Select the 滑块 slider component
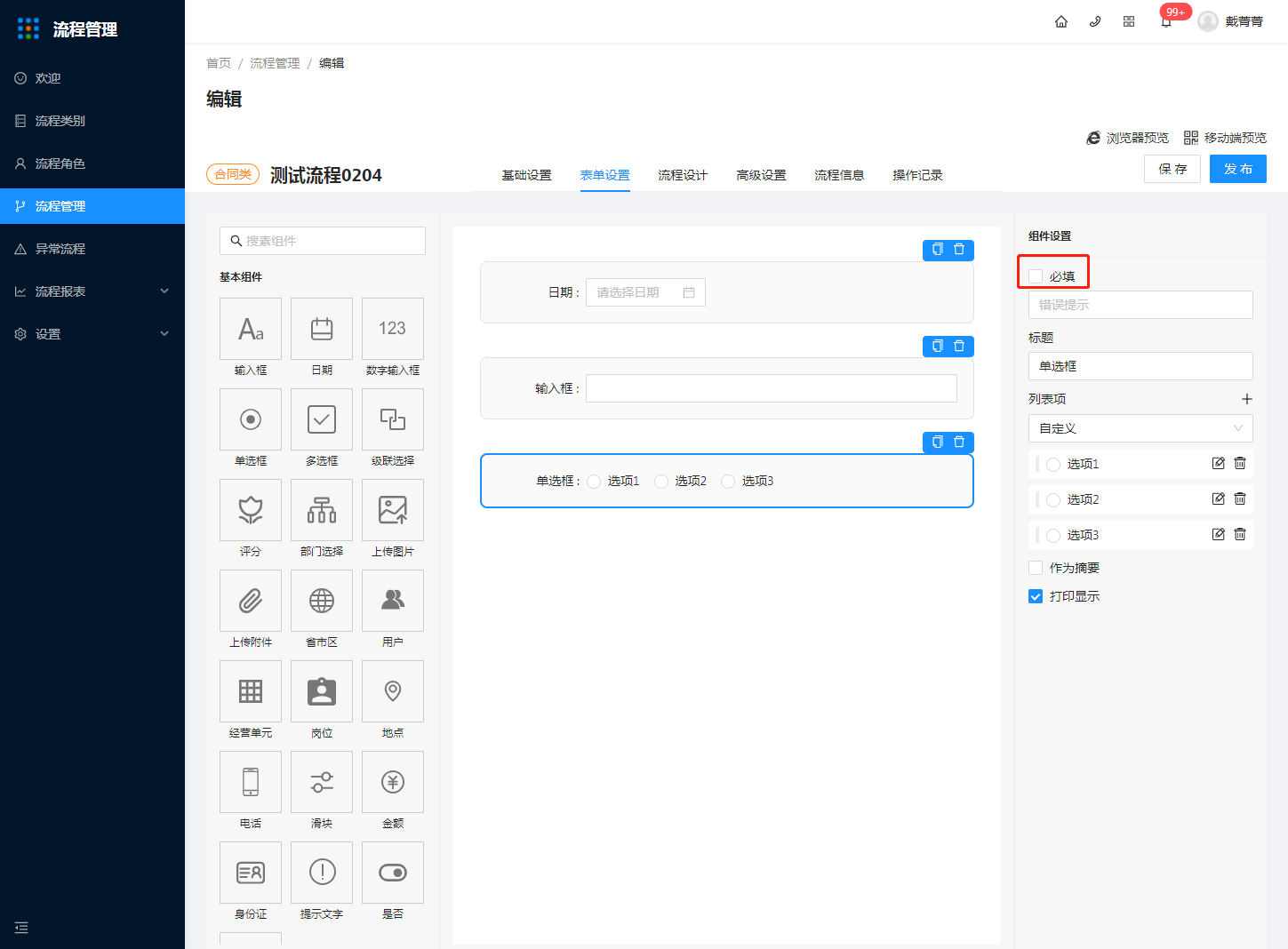The height and width of the screenshot is (949, 1288). point(322,782)
